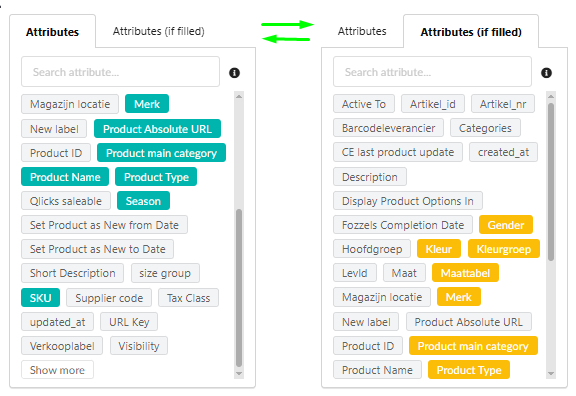Deselect the orange Kleurgroep tag
Image resolution: width=576 pixels, height=396 pixels.
(x=504, y=249)
